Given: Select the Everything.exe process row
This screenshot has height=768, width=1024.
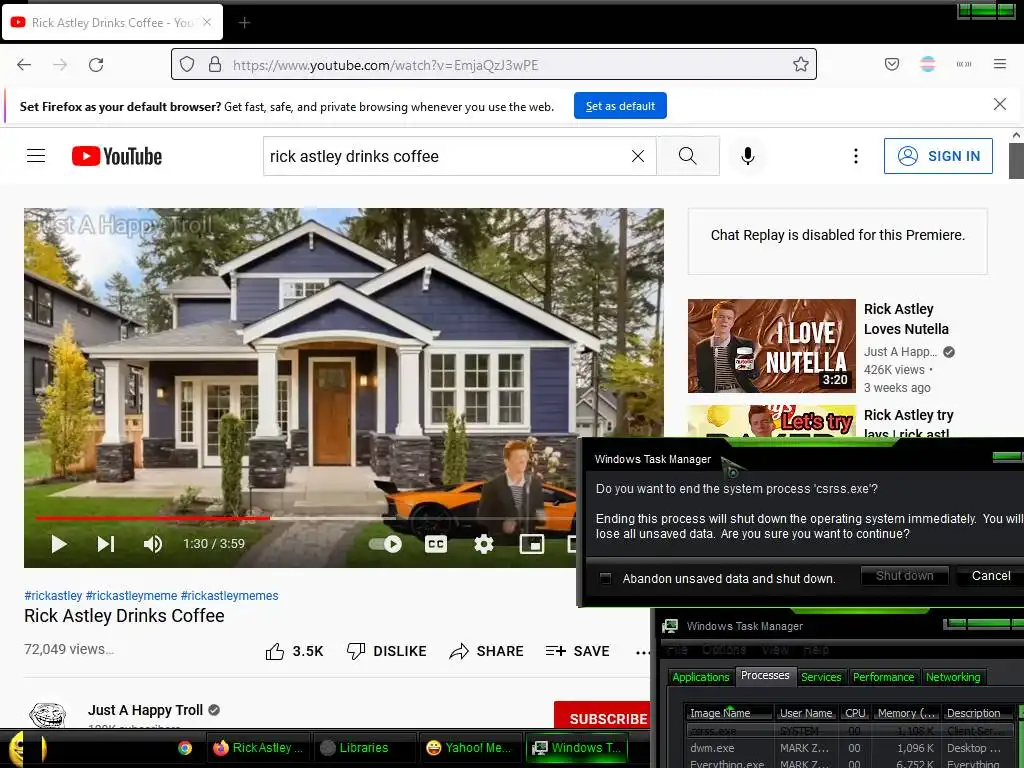Looking at the screenshot, I should [850, 763].
